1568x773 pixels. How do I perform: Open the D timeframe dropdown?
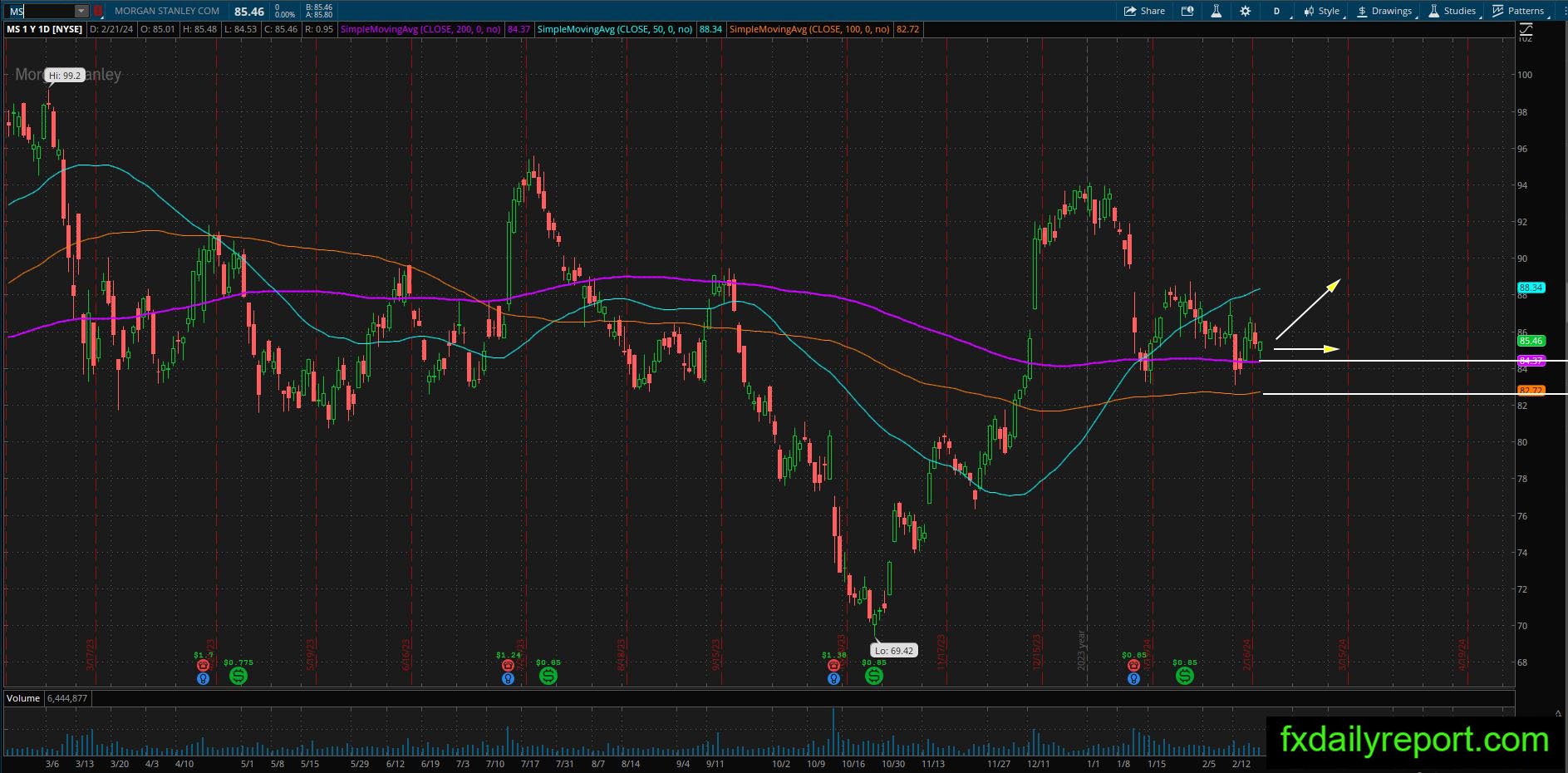(x=1276, y=11)
